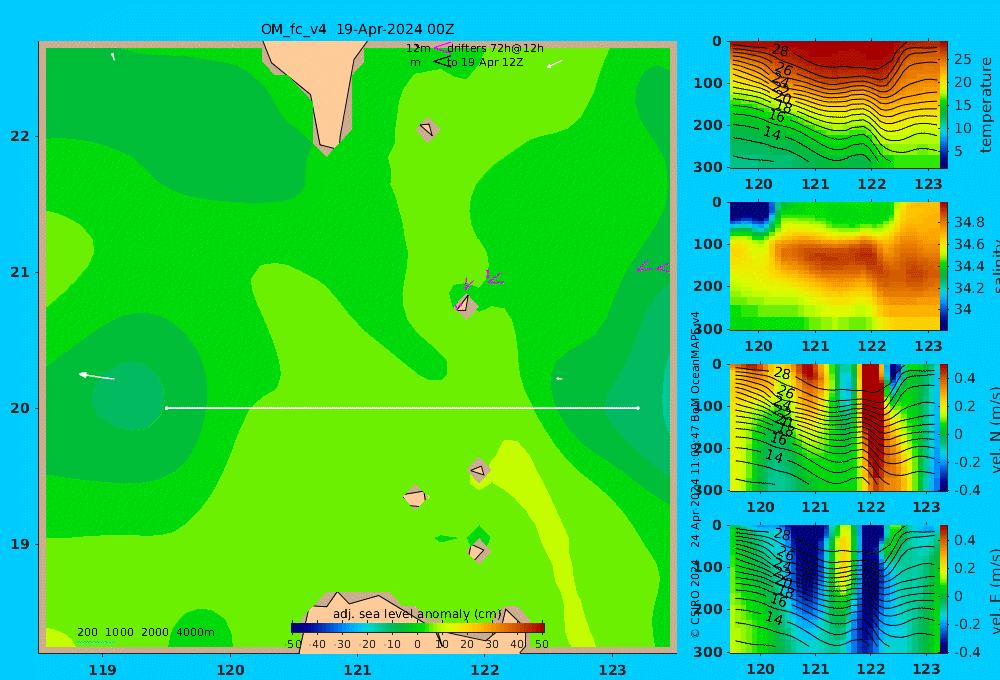
Task: Click the vertical '© CSIRO 2024' credit text
Action: point(696,598)
